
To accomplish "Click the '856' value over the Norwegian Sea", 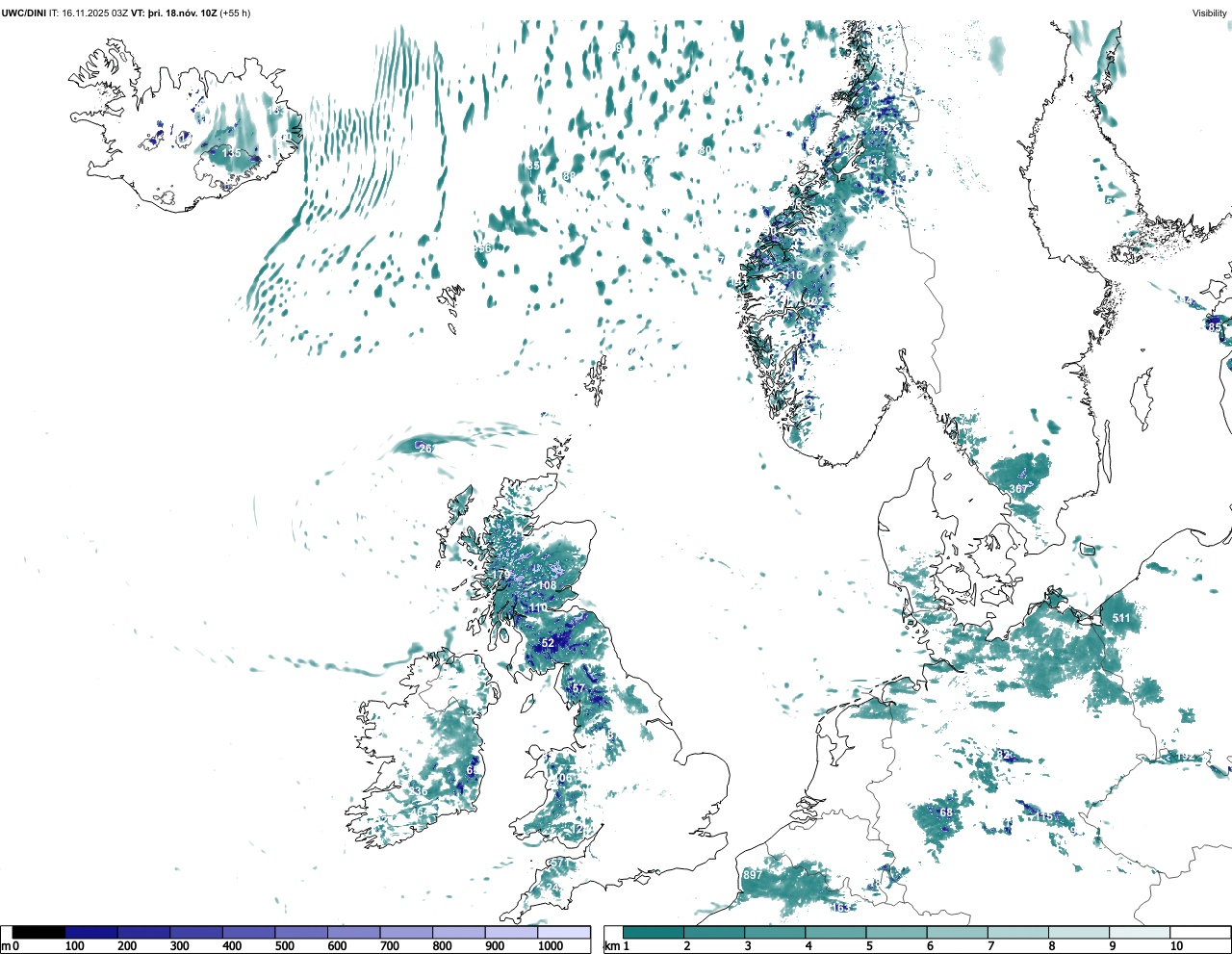I will pyautogui.click(x=482, y=247).
